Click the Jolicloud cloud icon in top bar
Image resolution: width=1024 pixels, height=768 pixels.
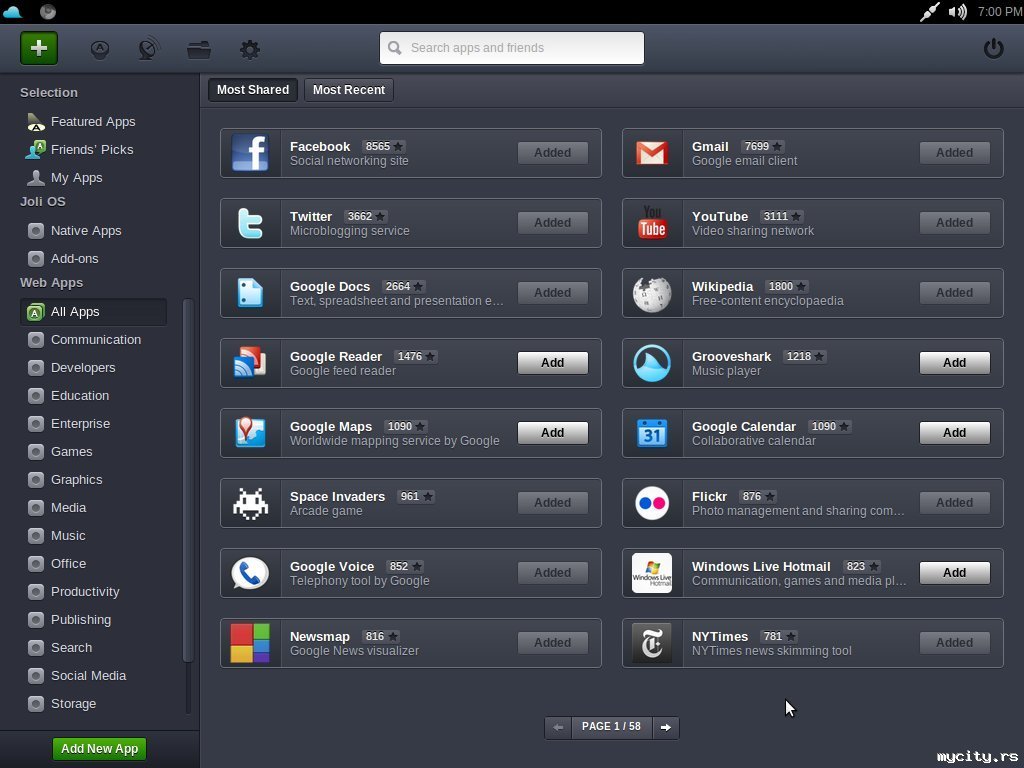tap(12, 12)
